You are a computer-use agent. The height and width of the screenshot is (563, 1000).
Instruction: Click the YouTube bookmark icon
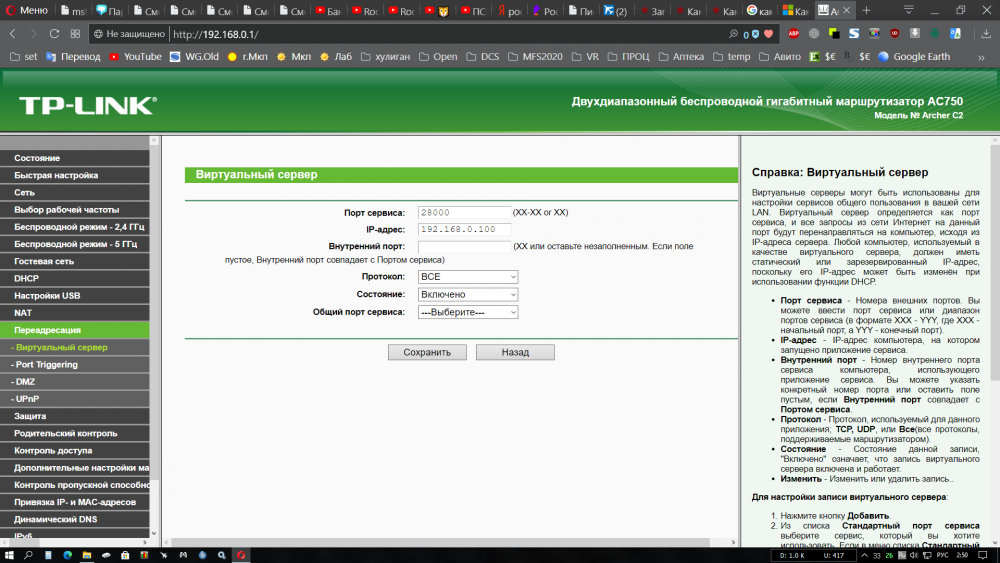114,57
